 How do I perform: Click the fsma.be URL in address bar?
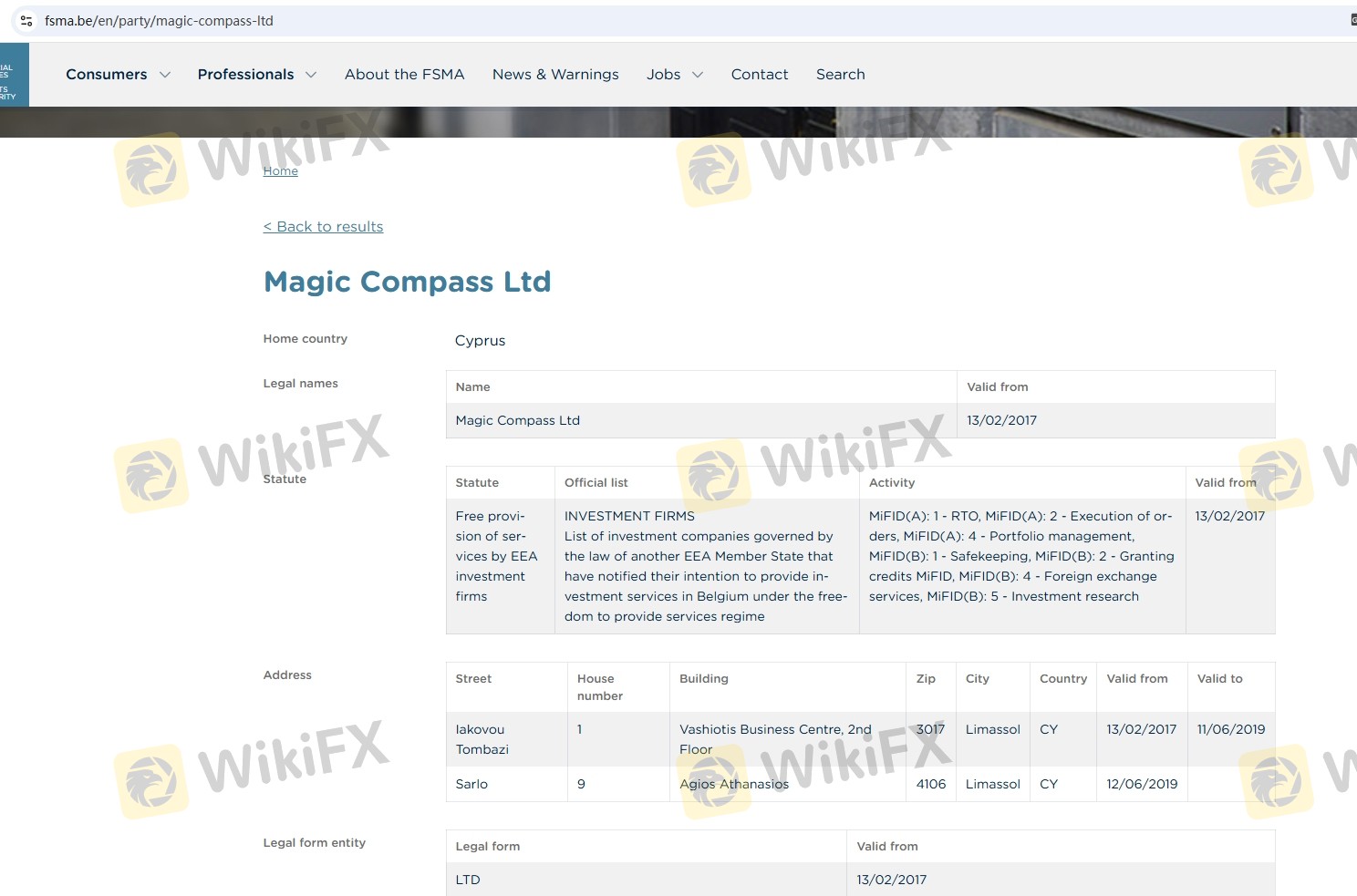click(x=159, y=21)
